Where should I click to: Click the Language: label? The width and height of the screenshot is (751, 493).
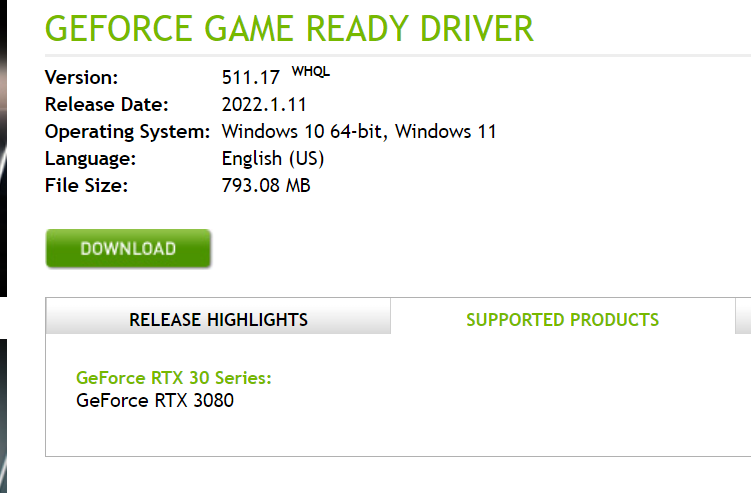pos(91,159)
